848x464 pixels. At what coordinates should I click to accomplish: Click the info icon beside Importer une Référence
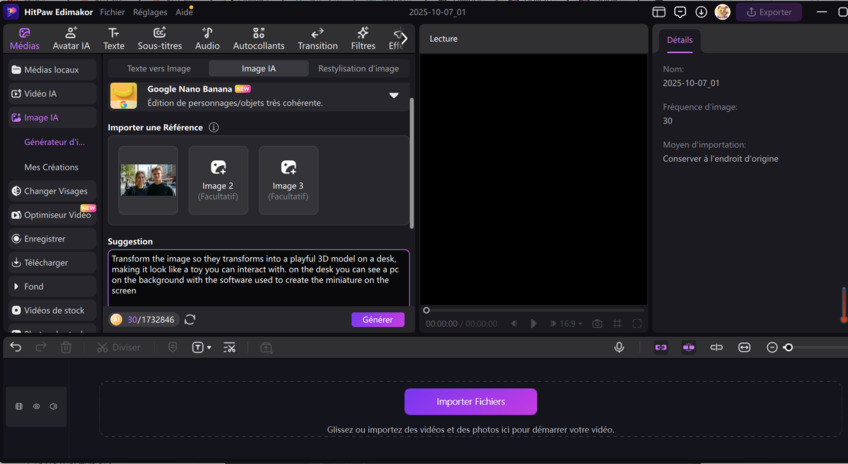pyautogui.click(x=214, y=128)
